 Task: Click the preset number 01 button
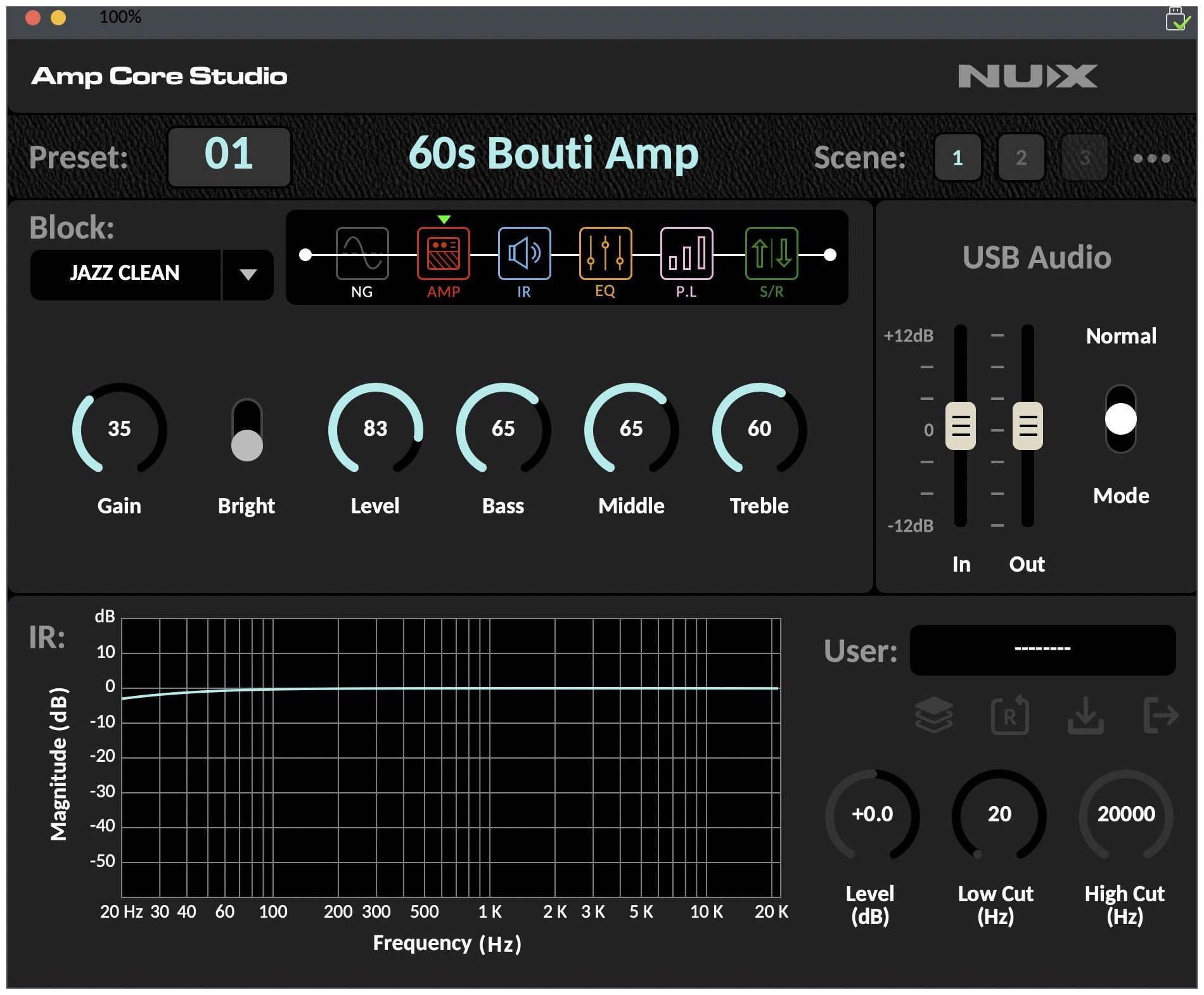tap(229, 156)
